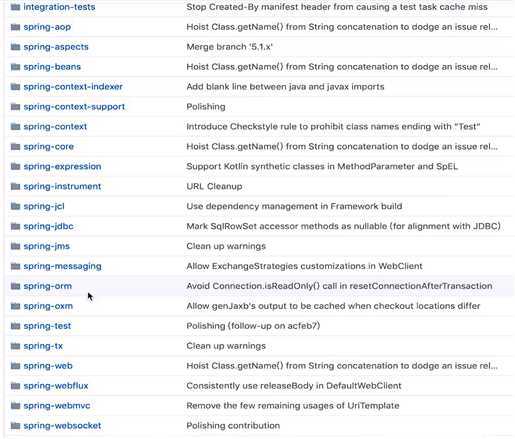Browse the spring-webflux folder
The width and height of the screenshot is (515, 439).
coord(56,386)
